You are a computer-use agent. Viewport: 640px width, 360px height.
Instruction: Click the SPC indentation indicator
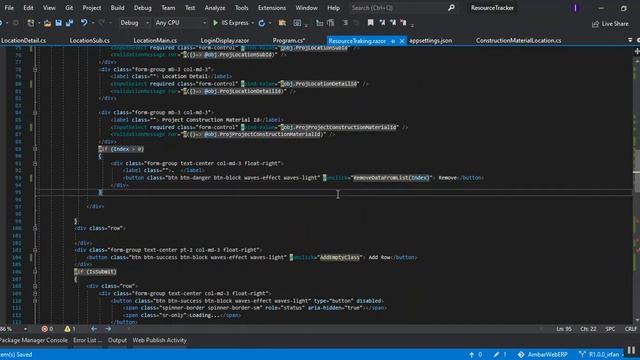click(610, 329)
